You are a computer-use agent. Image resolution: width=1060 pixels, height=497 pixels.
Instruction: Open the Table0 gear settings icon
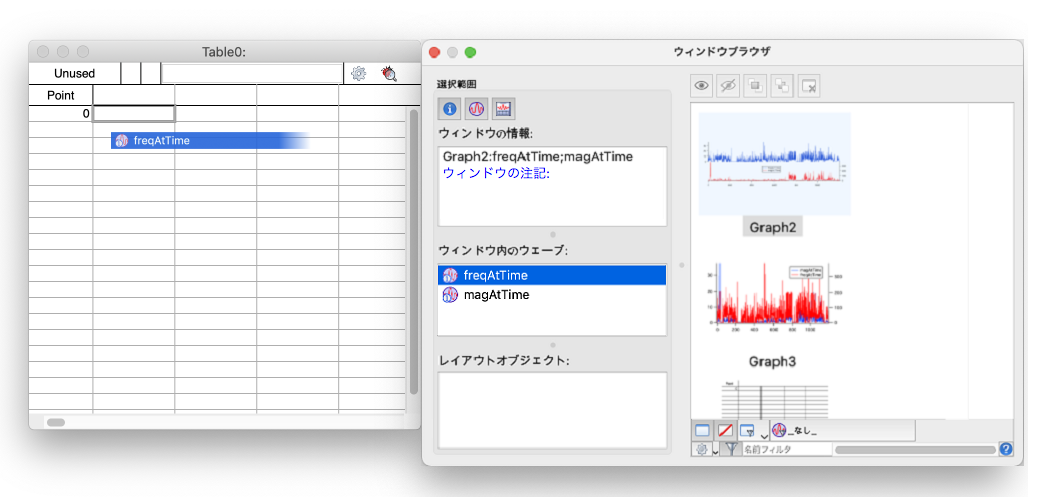tap(359, 73)
